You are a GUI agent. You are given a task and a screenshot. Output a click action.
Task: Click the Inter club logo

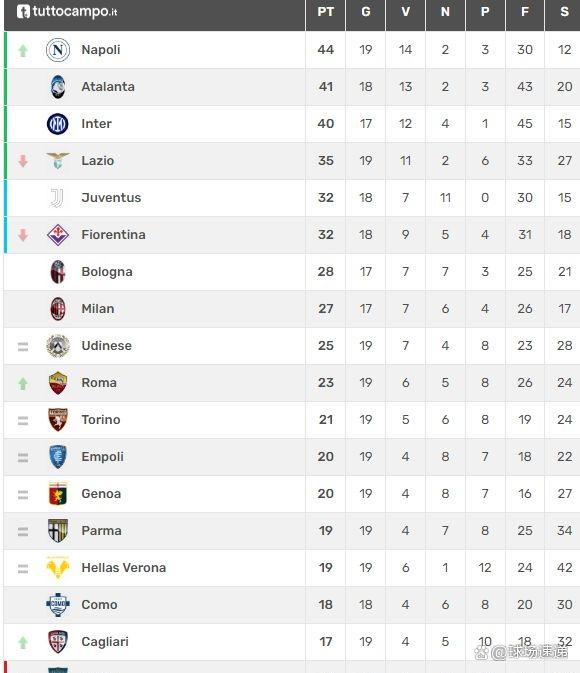[x=58, y=124]
